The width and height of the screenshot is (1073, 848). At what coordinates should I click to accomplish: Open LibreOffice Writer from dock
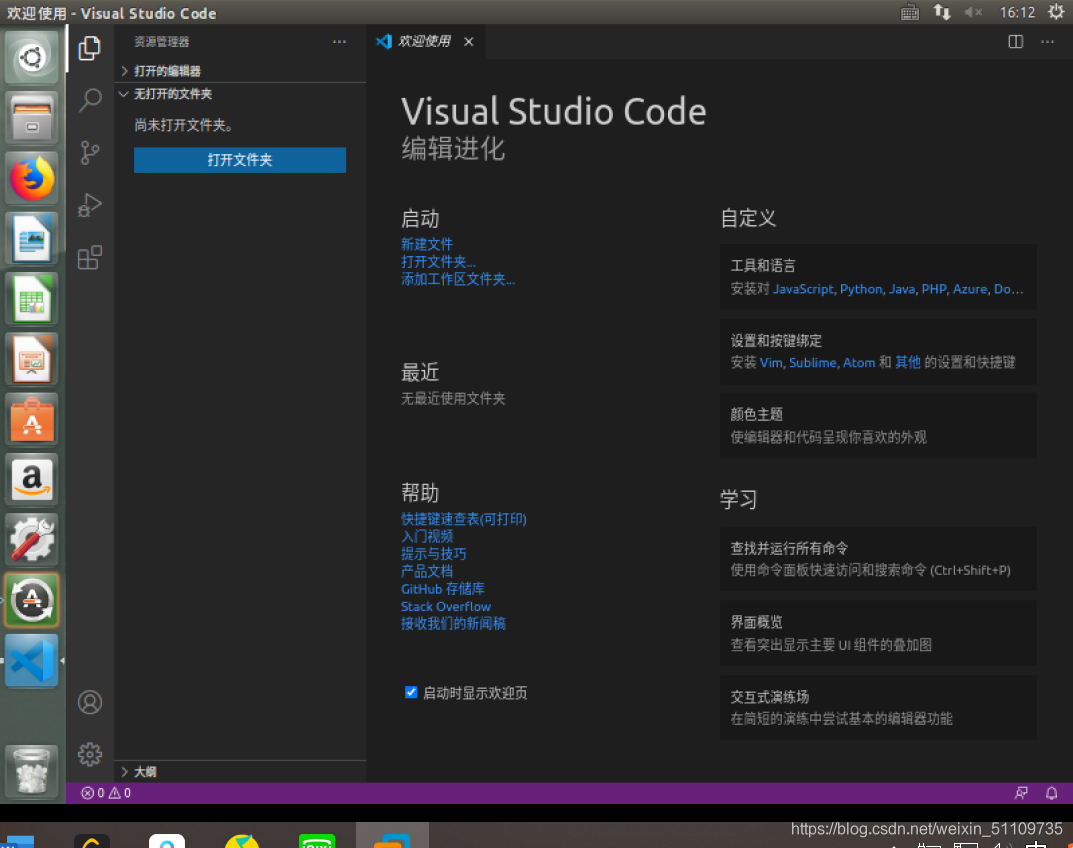point(31,238)
